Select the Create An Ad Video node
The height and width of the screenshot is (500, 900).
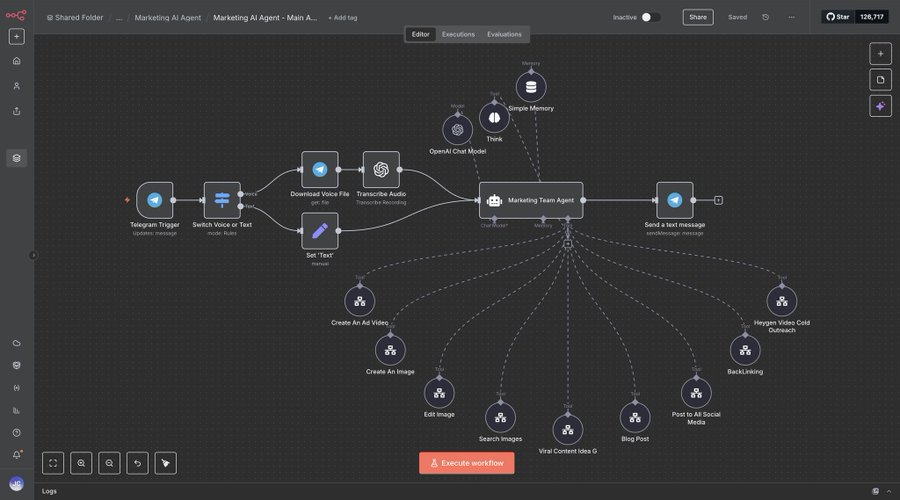point(360,301)
